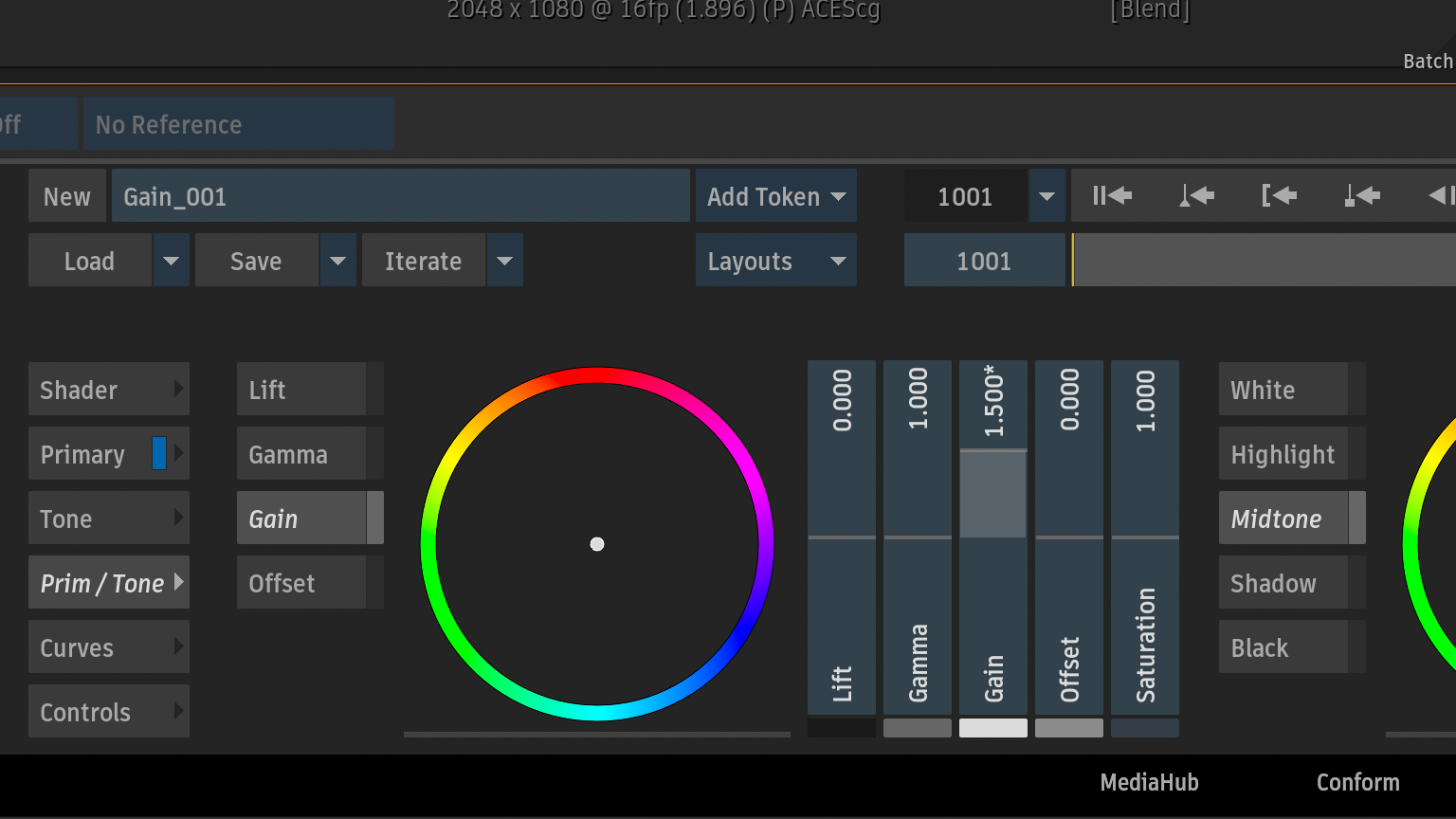Click the [Blend] label at the top
The image size is (1456, 819).
tap(1150, 10)
